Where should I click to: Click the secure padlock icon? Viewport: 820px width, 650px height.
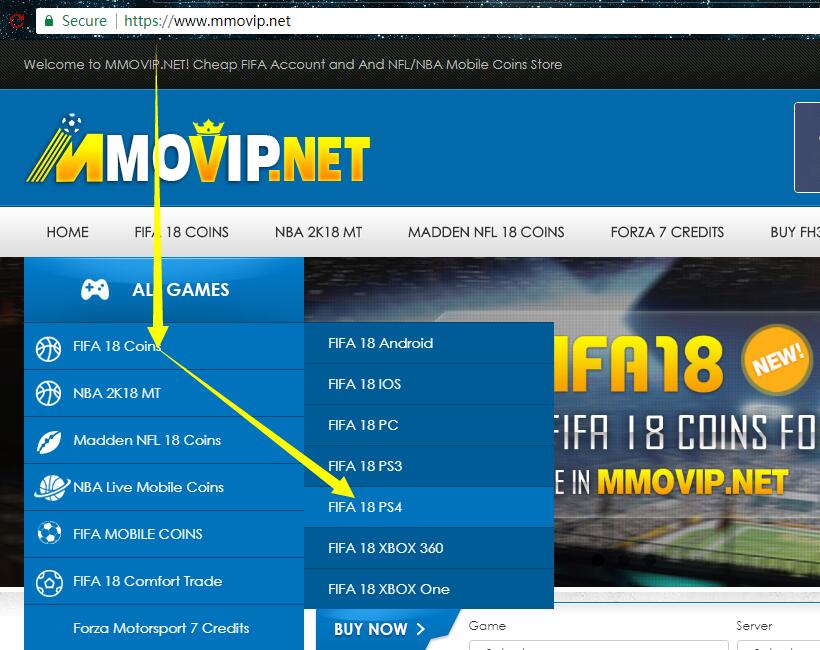point(49,21)
